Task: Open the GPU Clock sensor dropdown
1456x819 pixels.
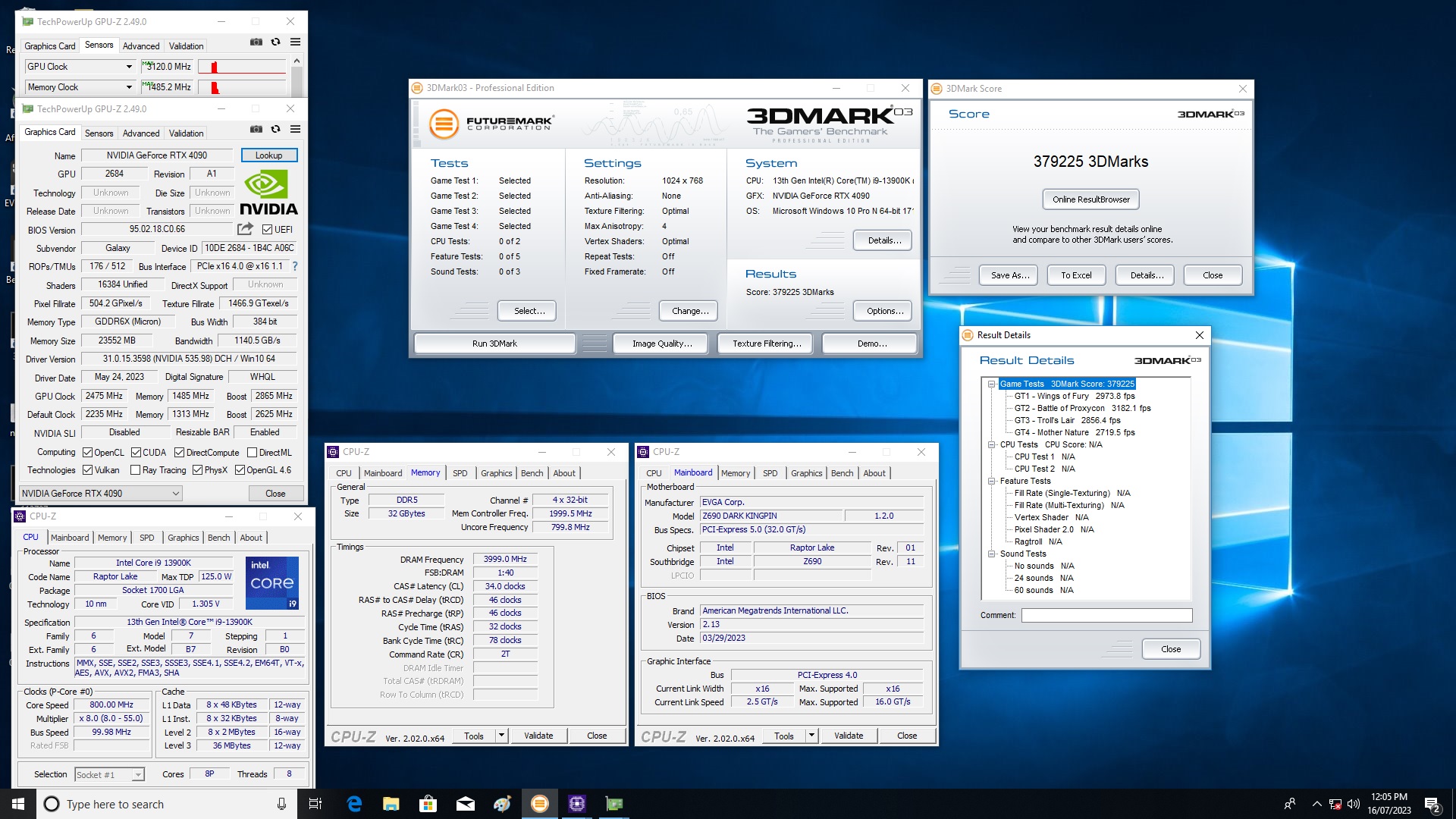Action: click(x=129, y=67)
